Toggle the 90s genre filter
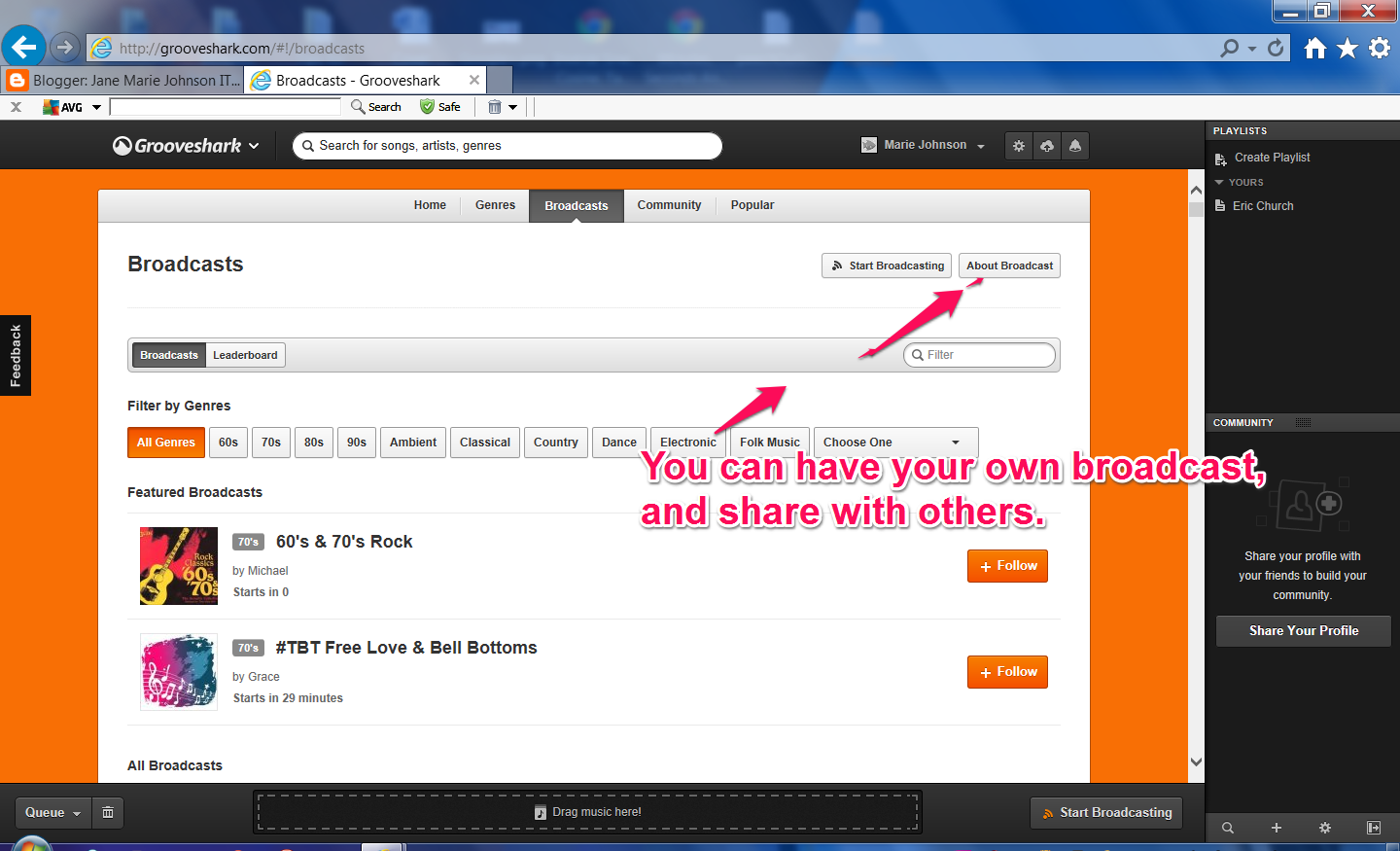 click(357, 443)
